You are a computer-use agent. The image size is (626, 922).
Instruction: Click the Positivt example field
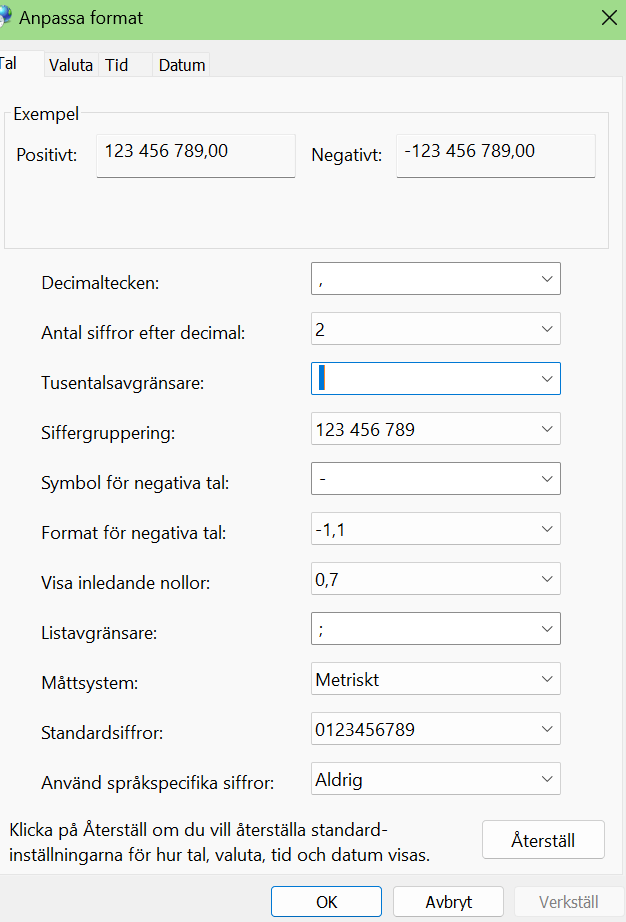[196, 155]
